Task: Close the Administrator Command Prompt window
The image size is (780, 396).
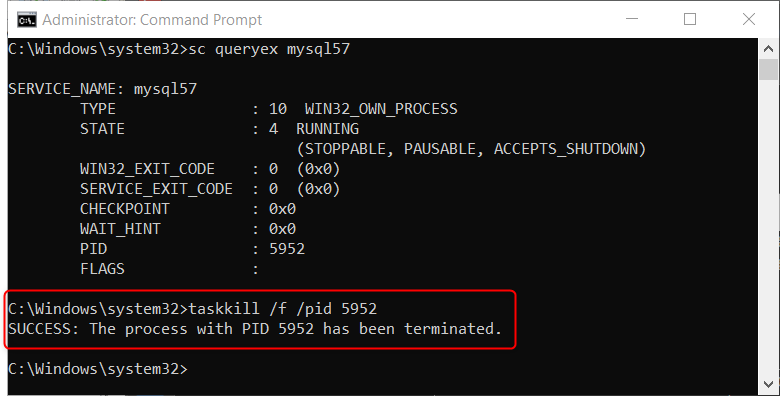Action: (749, 19)
